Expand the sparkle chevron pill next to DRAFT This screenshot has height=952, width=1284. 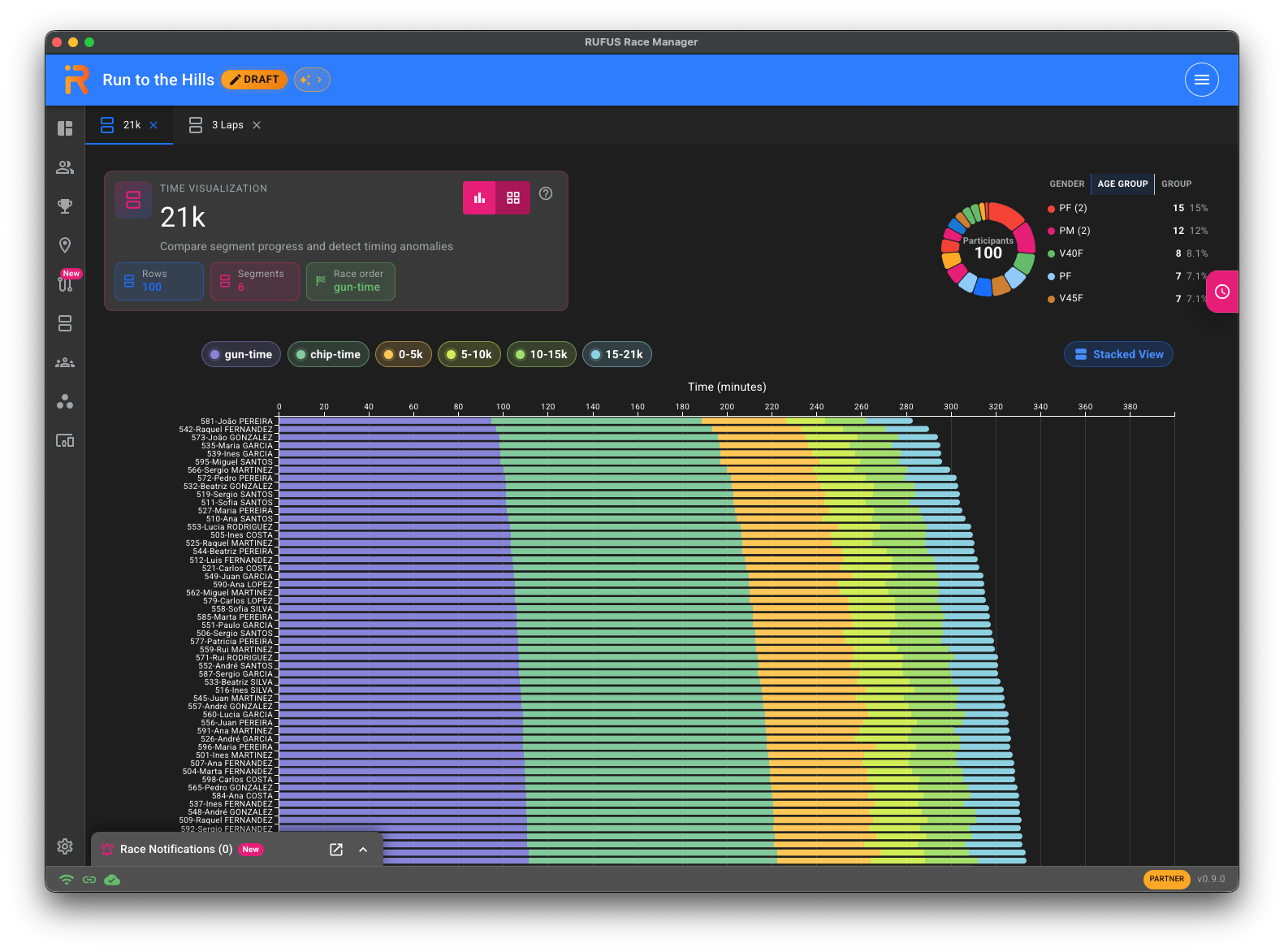[312, 80]
